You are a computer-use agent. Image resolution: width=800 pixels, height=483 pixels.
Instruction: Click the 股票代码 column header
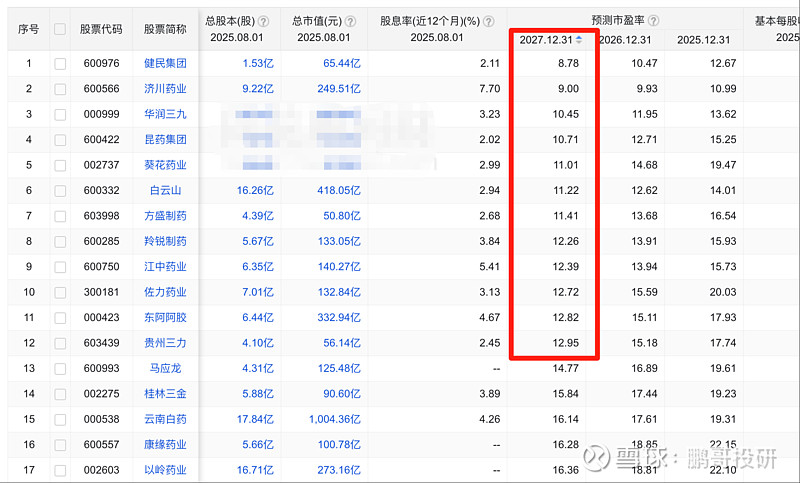coord(101,29)
